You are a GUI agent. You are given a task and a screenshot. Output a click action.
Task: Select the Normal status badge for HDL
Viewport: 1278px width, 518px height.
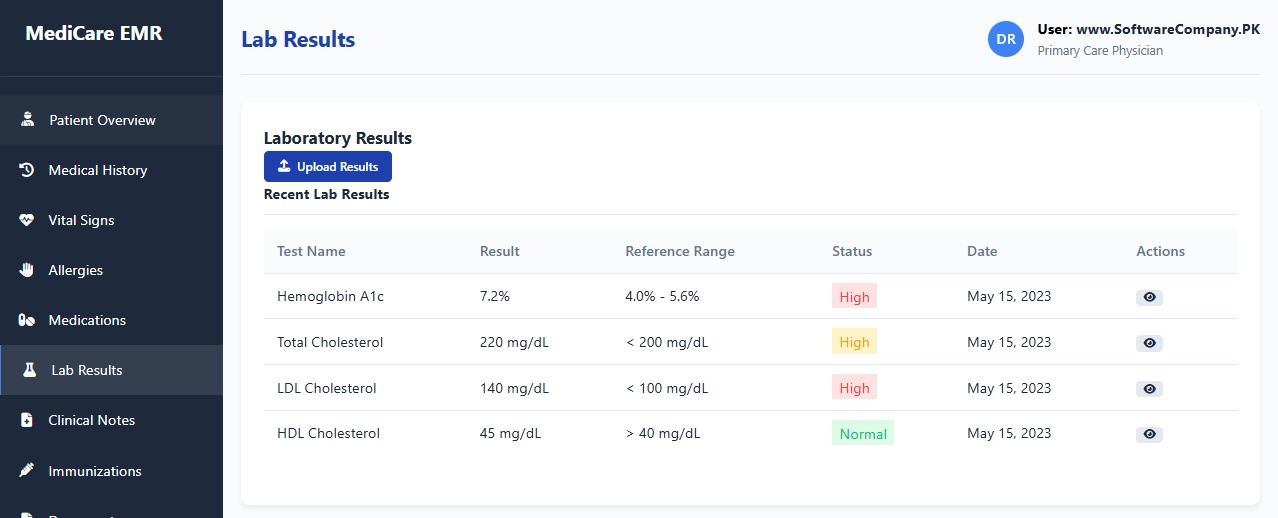tap(863, 434)
